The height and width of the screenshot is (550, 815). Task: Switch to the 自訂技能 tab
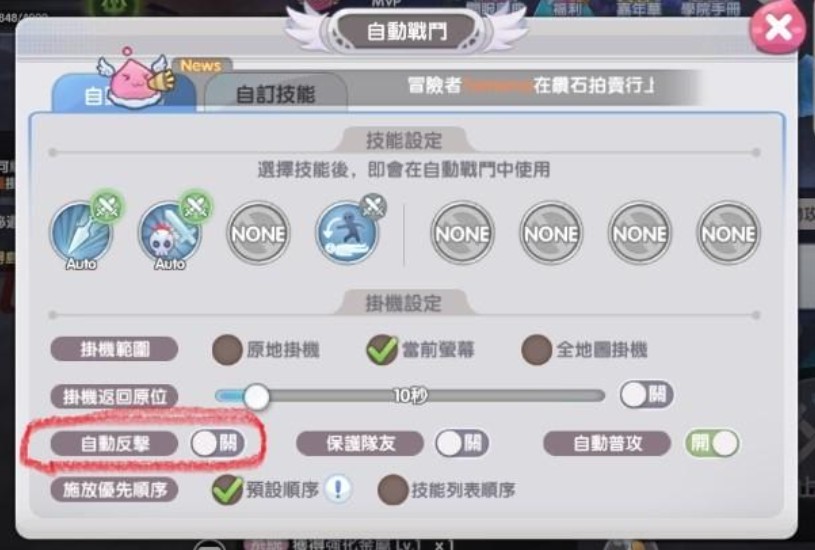click(x=276, y=94)
